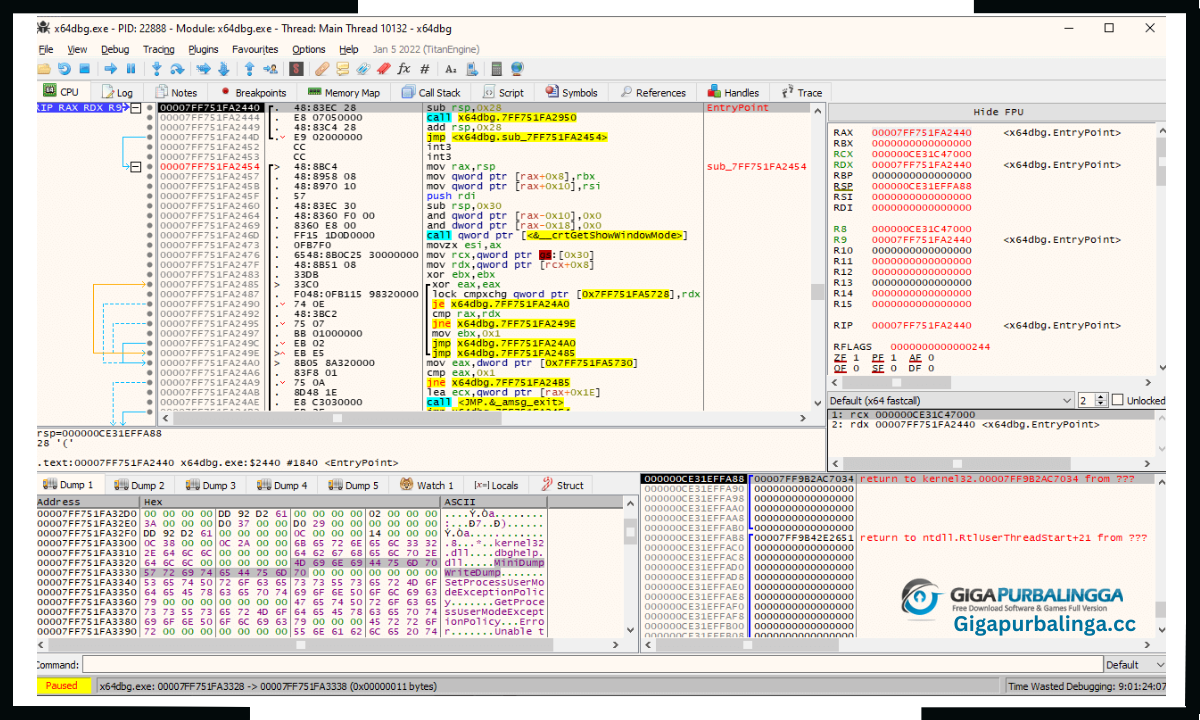The image size is (1200, 720).
Task: Toggle the DF flag value
Action: click(930, 368)
